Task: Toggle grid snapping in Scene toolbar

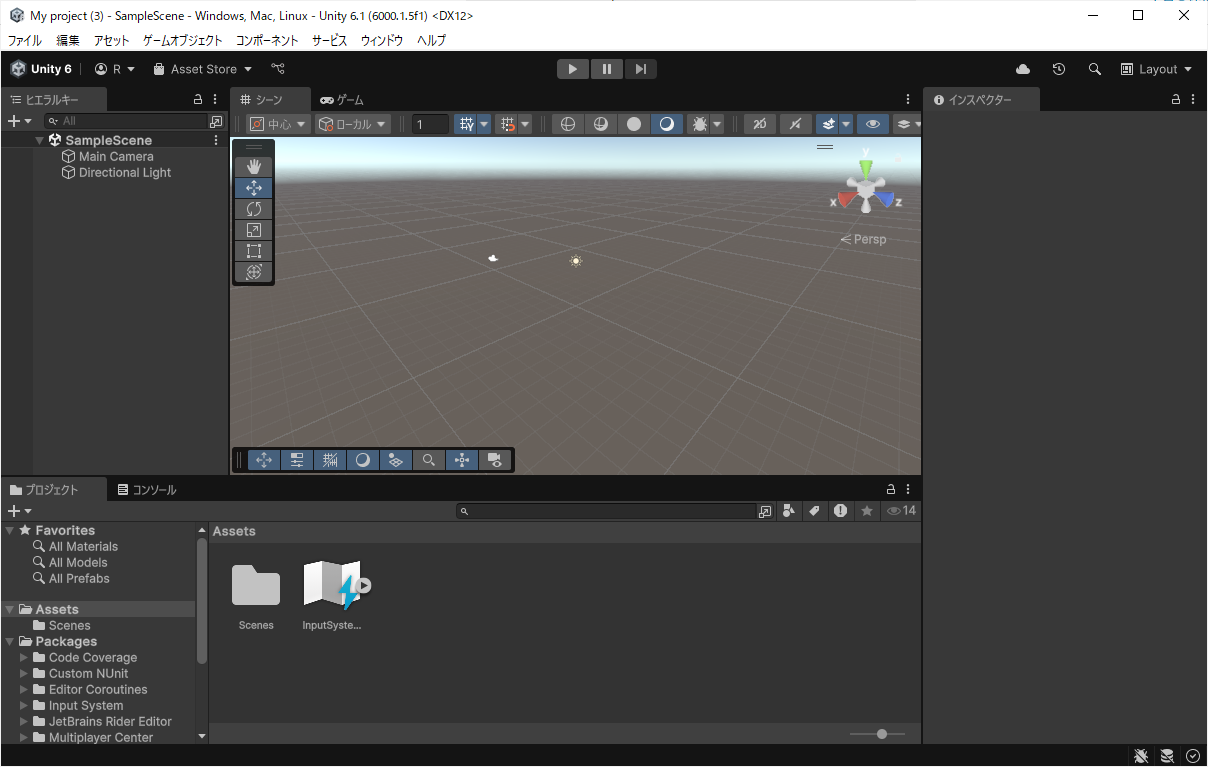Action: [x=508, y=124]
